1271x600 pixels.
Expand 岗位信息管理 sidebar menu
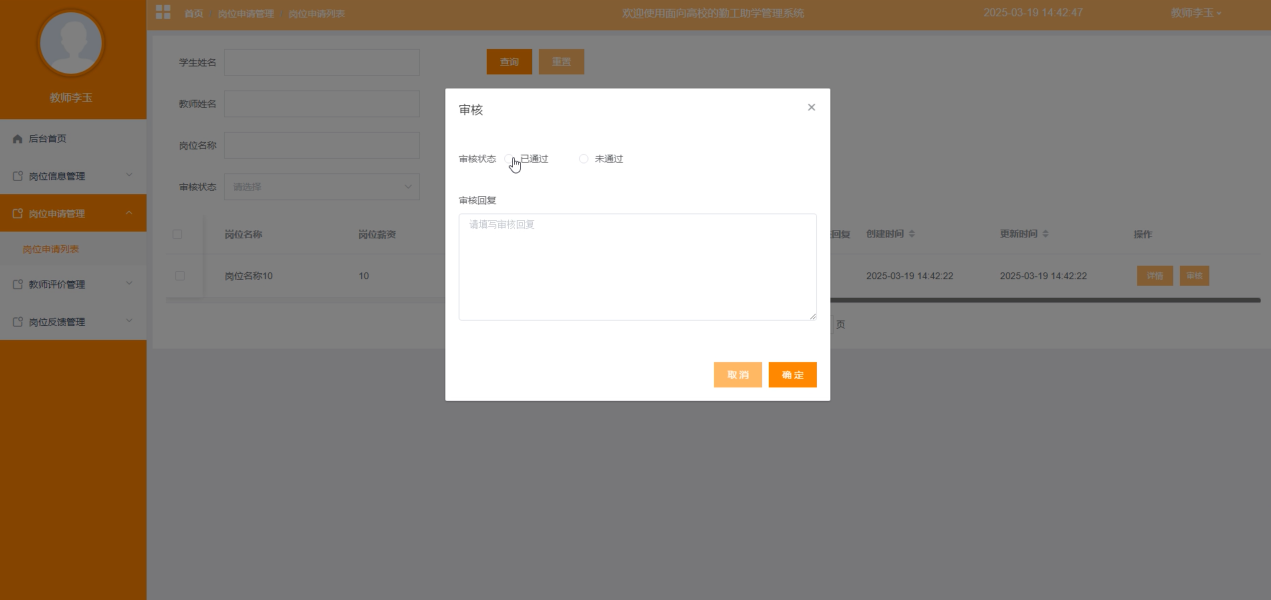73,176
